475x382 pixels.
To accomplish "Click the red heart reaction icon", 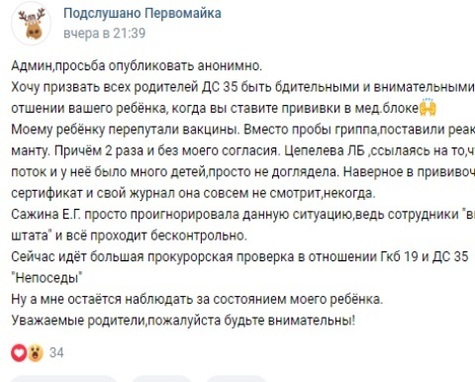I will pos(19,353).
